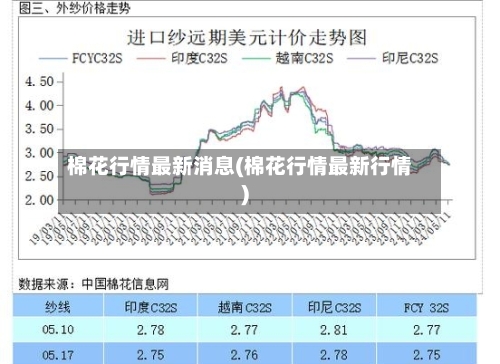Select the 印尼C32S legend entry
Screen dimensions: 500x364
[393, 59]
